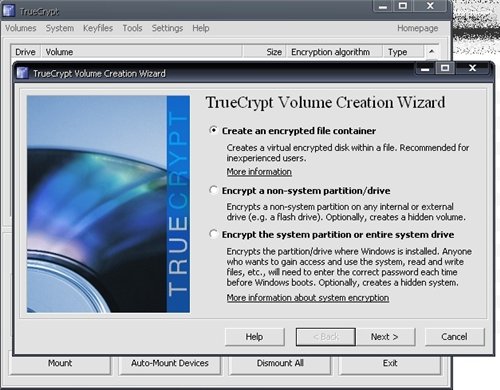Maximize the TrueCrypt main window
Viewport: 500px width, 390px height.
pyautogui.click(x=403, y=6)
